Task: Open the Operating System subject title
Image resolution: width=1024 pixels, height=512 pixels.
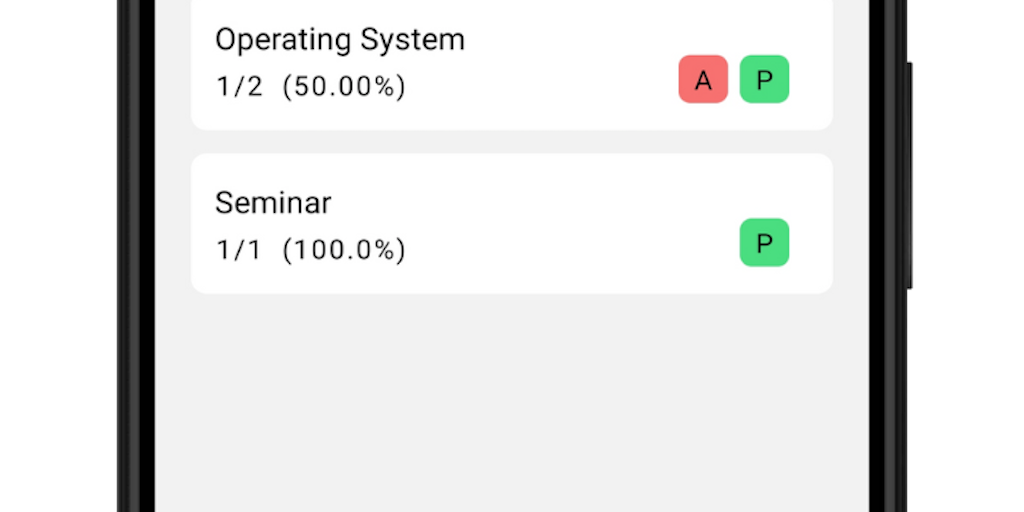Action: 340,40
